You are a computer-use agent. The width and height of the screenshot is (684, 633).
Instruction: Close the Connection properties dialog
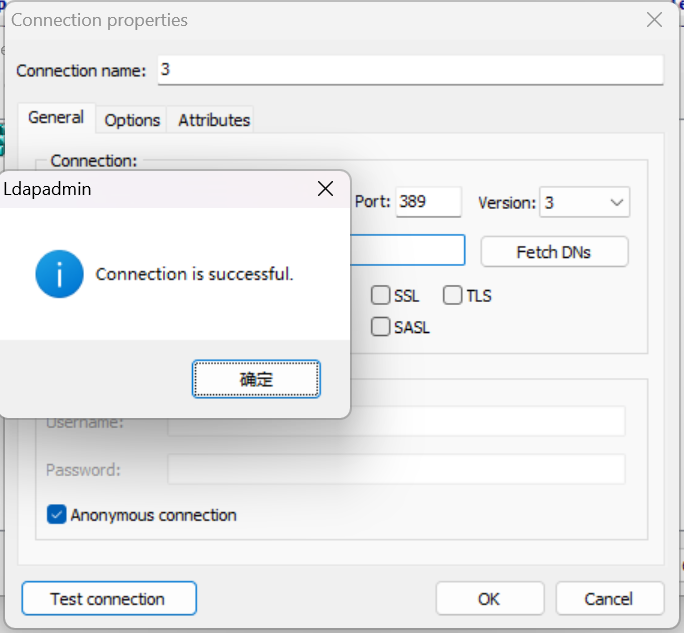pos(654,20)
